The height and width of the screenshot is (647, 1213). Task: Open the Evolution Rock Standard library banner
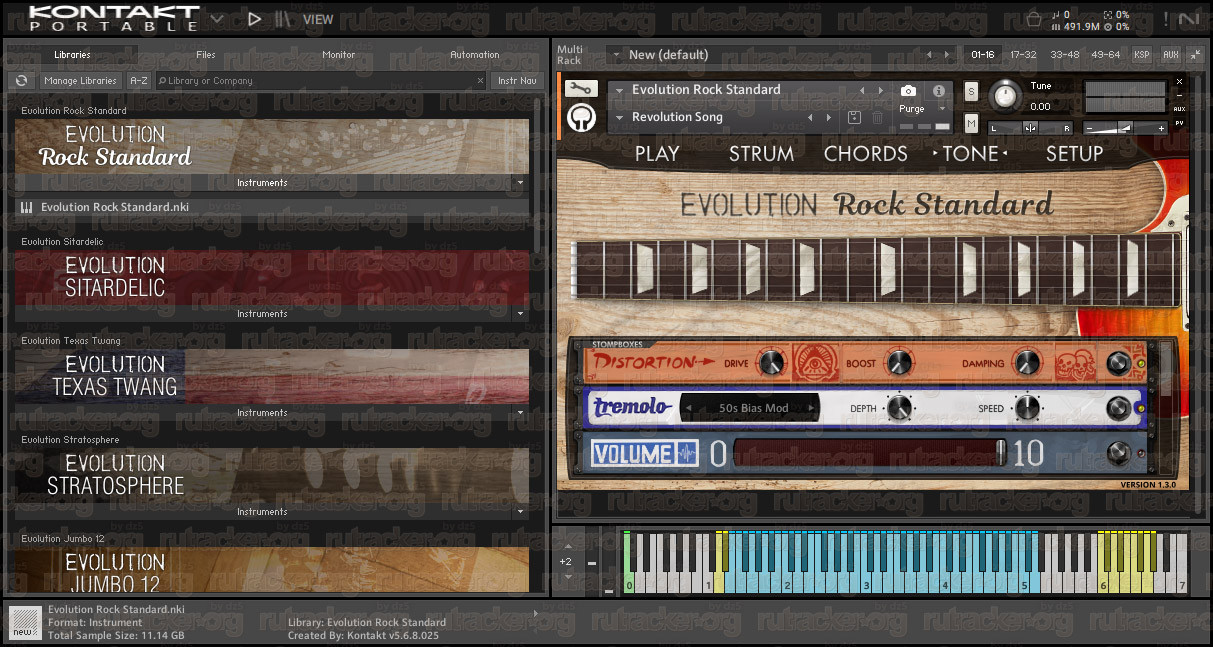pos(272,147)
